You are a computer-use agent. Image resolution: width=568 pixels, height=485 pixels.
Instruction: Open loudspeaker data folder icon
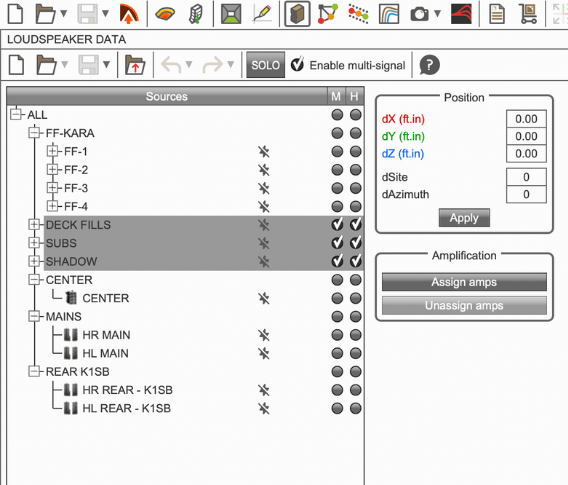(x=46, y=65)
